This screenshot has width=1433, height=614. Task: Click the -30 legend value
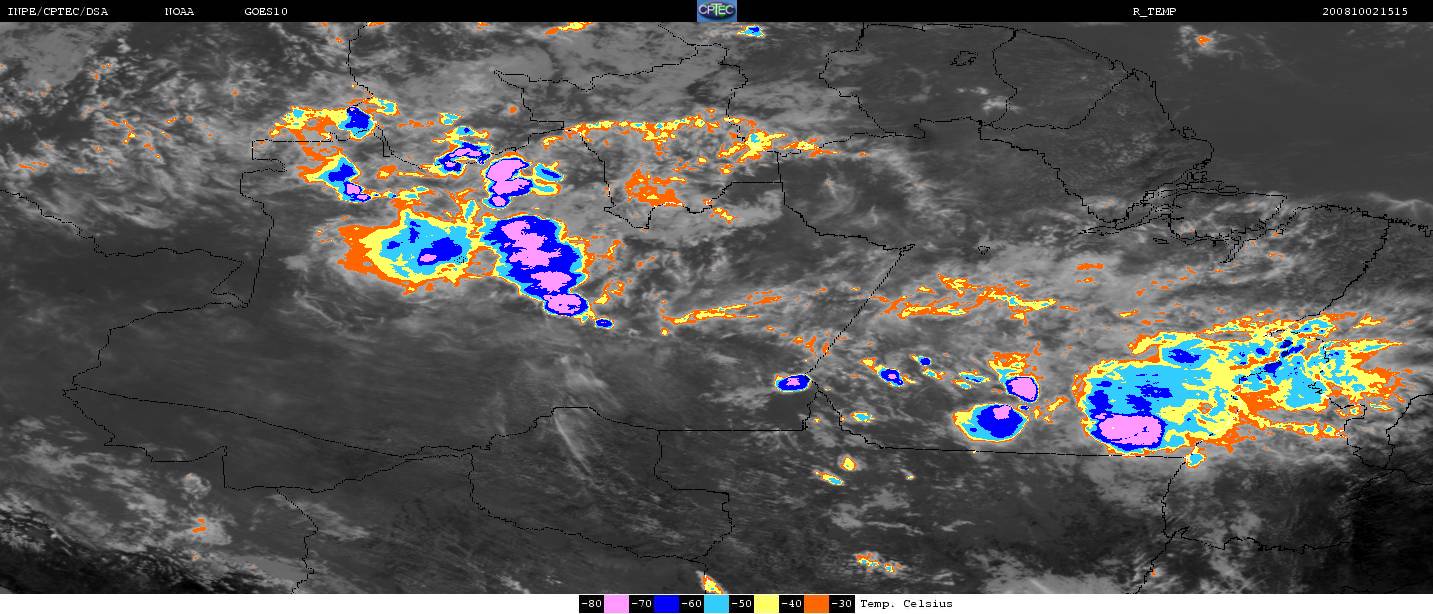coord(842,604)
